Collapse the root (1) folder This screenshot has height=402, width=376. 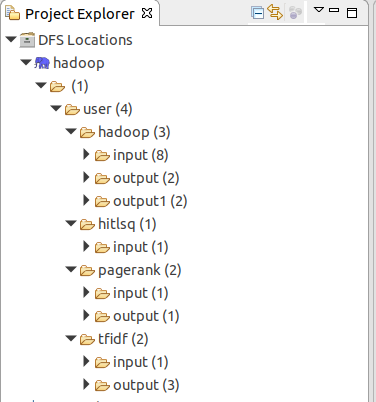(x=41, y=85)
